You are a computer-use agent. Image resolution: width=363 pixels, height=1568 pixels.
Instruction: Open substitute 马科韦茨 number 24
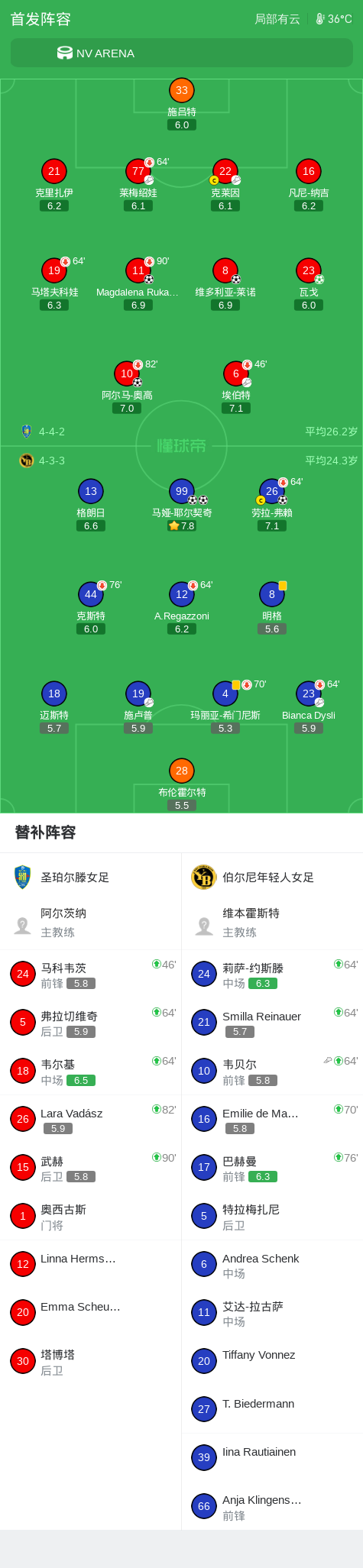pos(91,975)
